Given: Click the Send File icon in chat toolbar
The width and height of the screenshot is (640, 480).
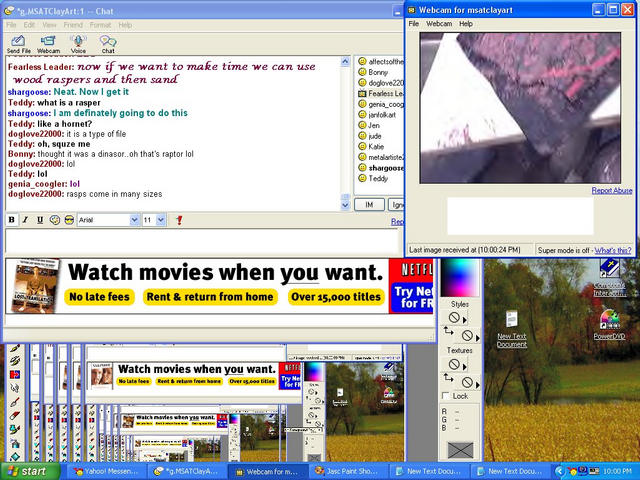Looking at the screenshot, I should click(x=18, y=44).
